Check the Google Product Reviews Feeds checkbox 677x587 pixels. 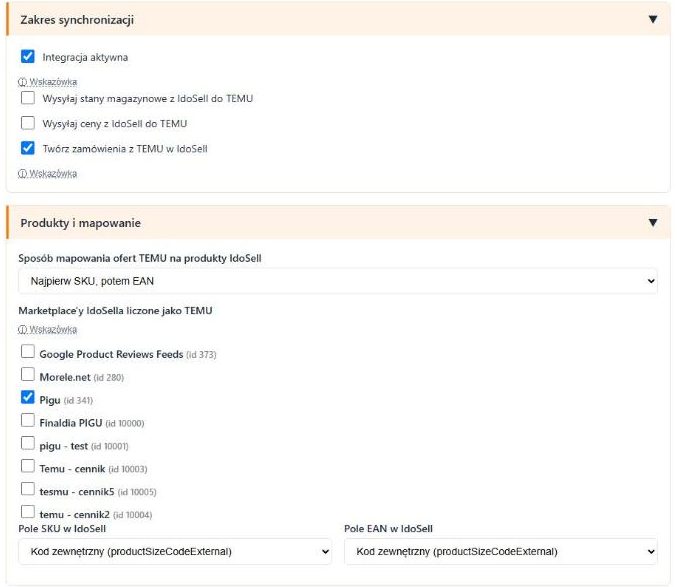[28, 351]
